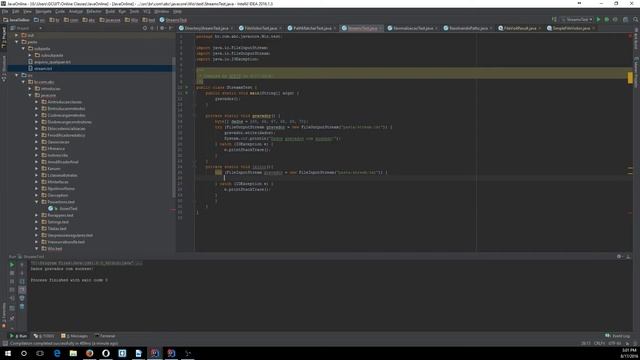Open the TODO tool window tab
This screenshot has height=360, width=640.
44,336
